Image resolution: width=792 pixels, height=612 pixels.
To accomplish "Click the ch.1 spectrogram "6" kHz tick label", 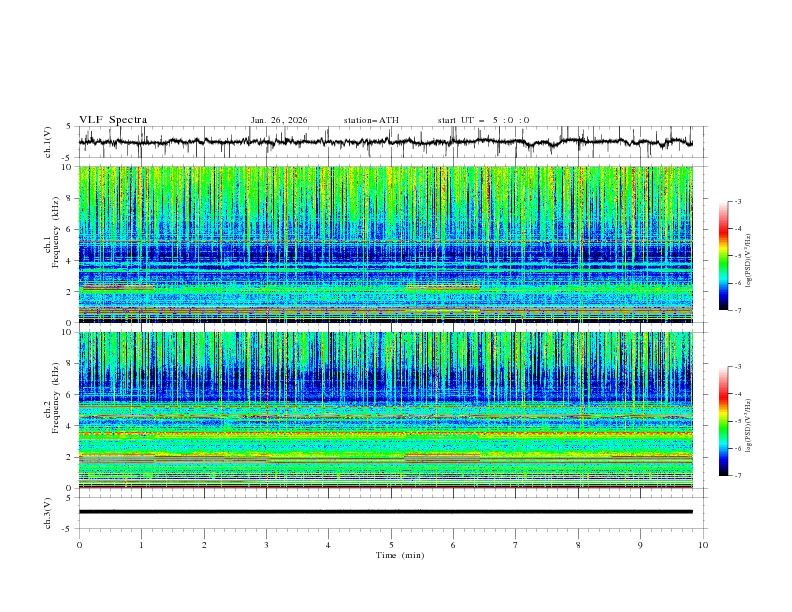I will [71, 229].
